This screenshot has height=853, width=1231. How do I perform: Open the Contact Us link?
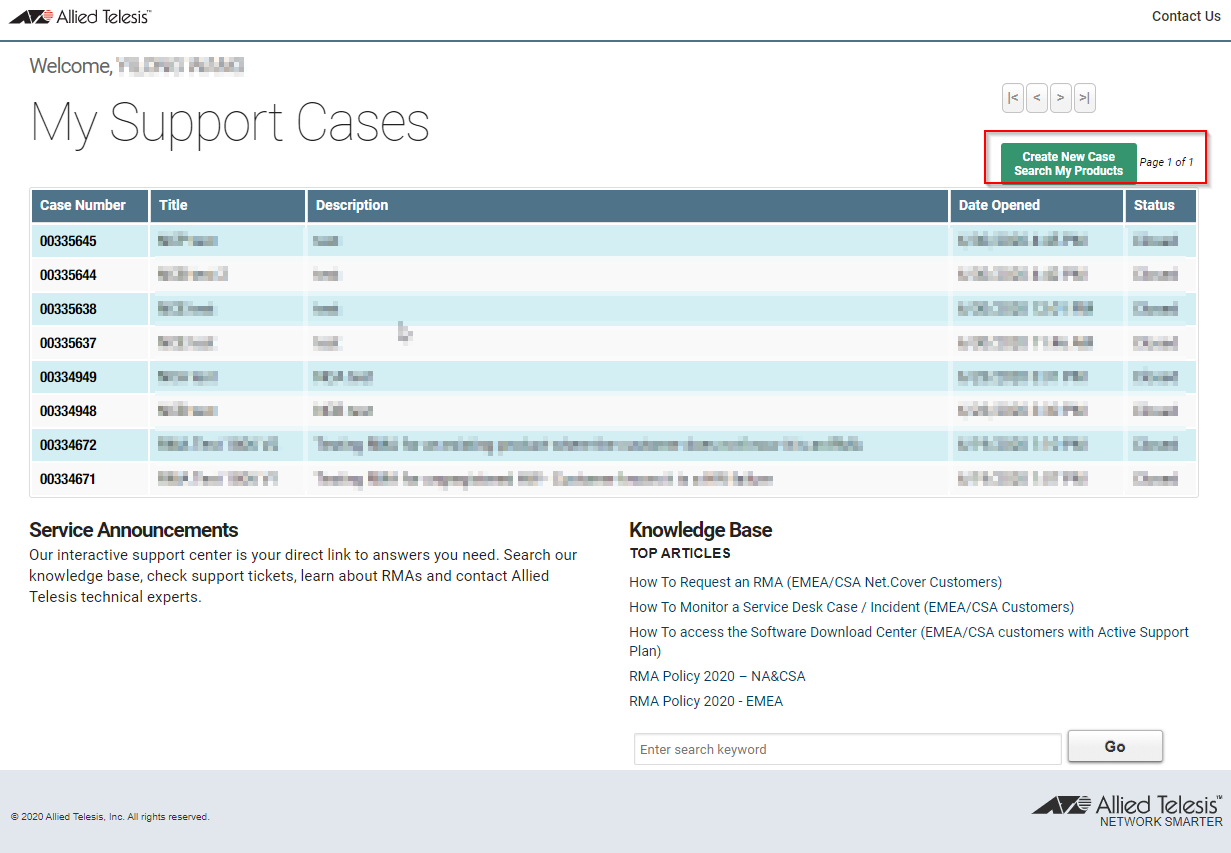tap(1185, 16)
